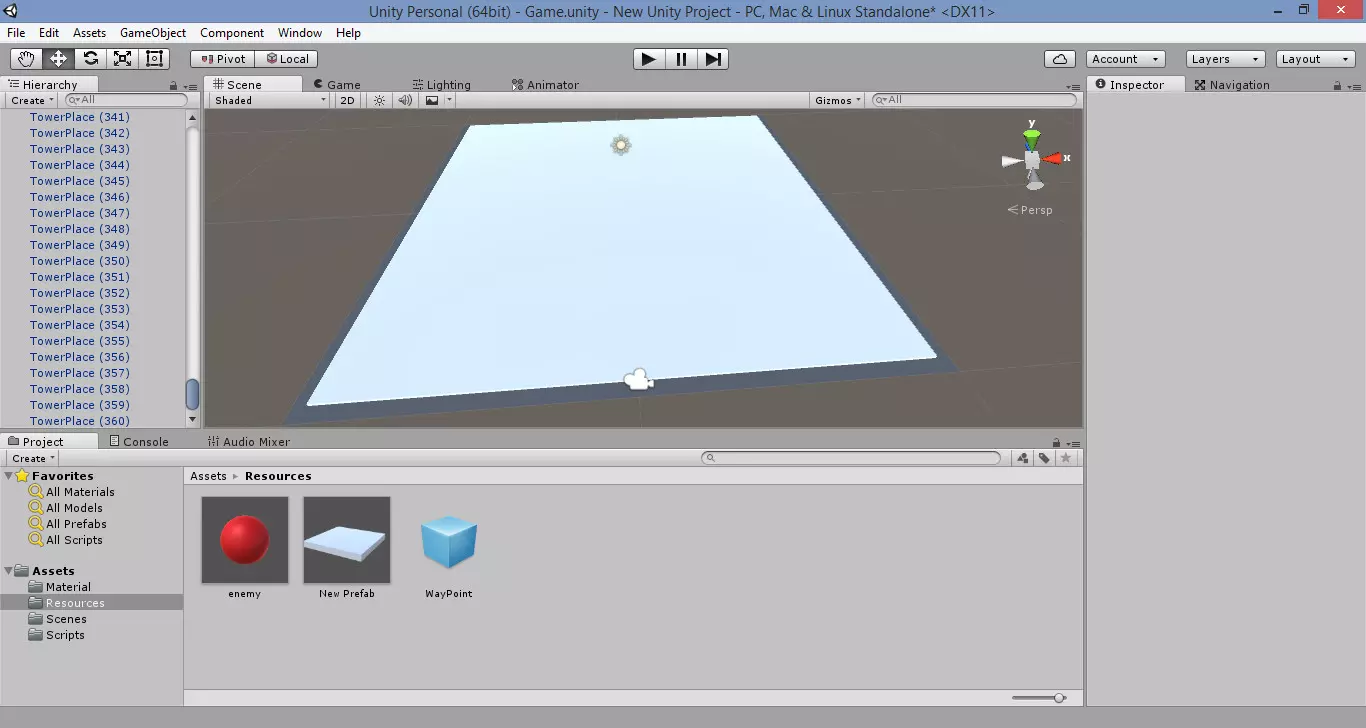Click the Local orientation button
1366x728 pixels.
click(286, 59)
